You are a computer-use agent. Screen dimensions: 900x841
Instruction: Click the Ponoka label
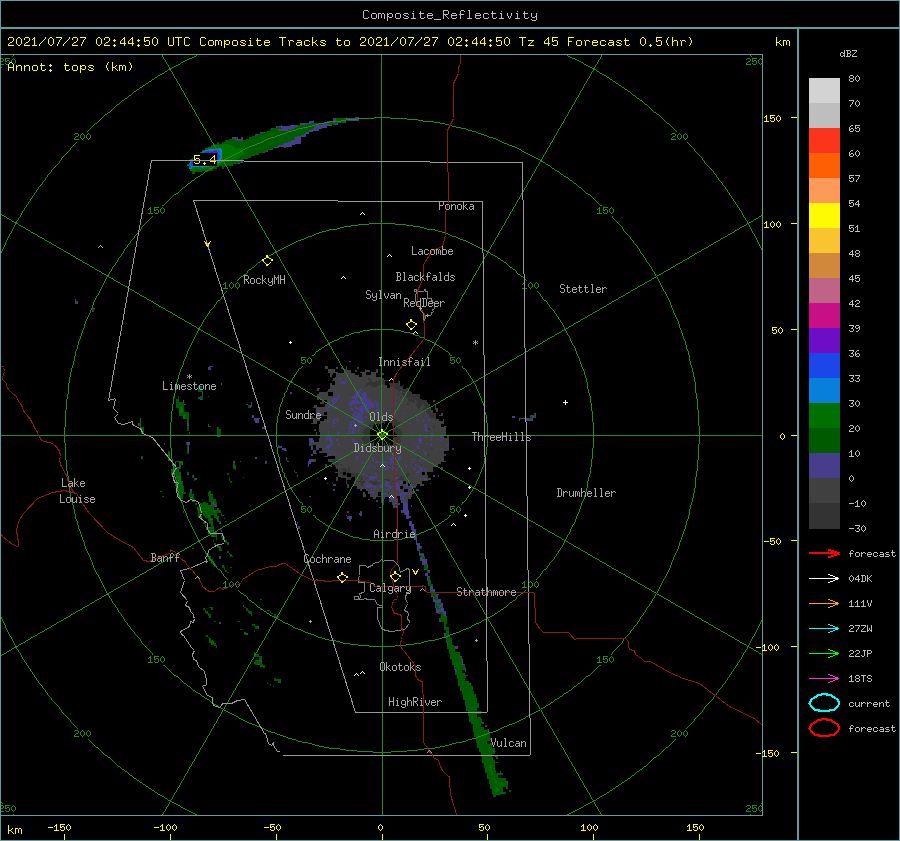[456, 206]
